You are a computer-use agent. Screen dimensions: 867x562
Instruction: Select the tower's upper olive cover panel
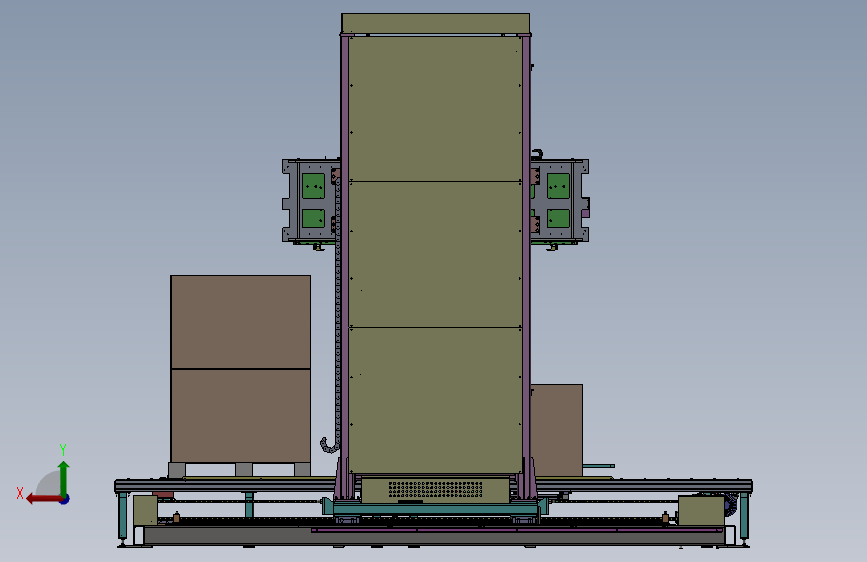435,108
